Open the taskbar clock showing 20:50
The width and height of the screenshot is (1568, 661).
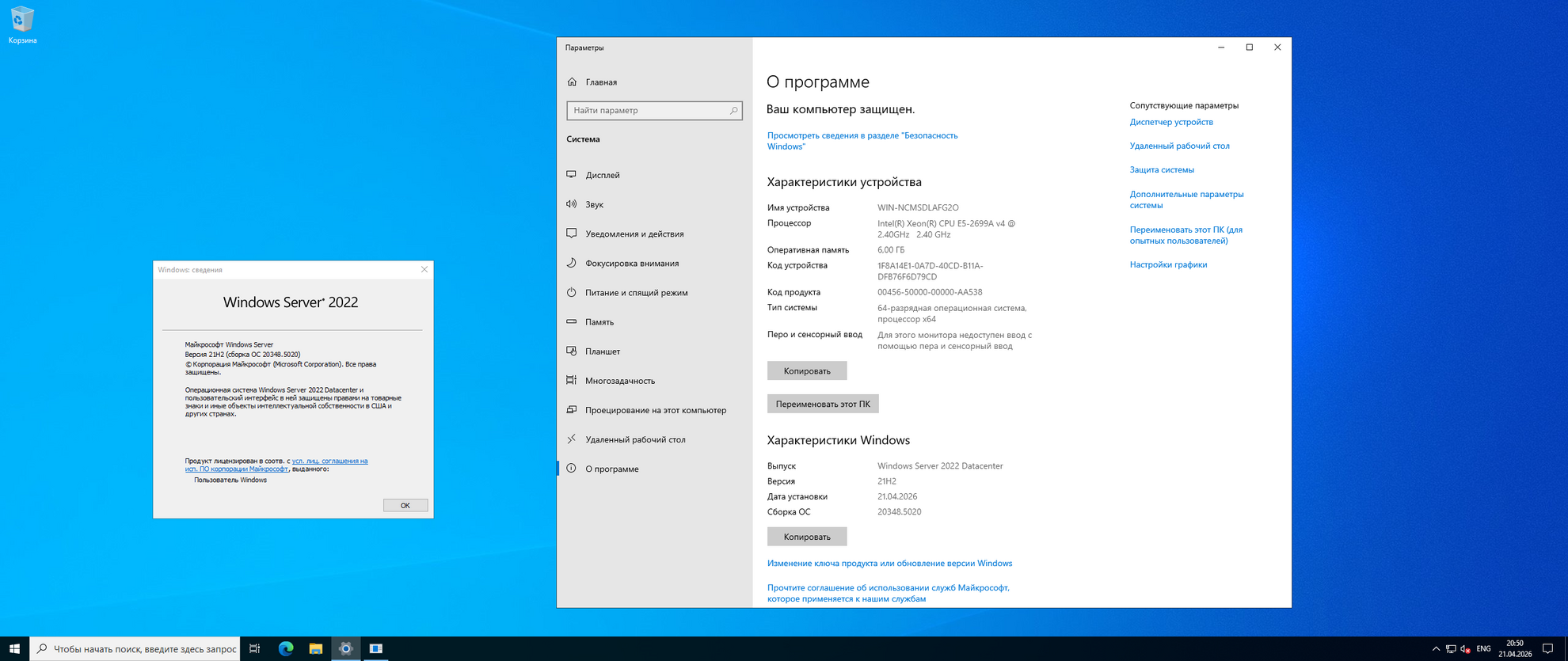coord(1515,648)
